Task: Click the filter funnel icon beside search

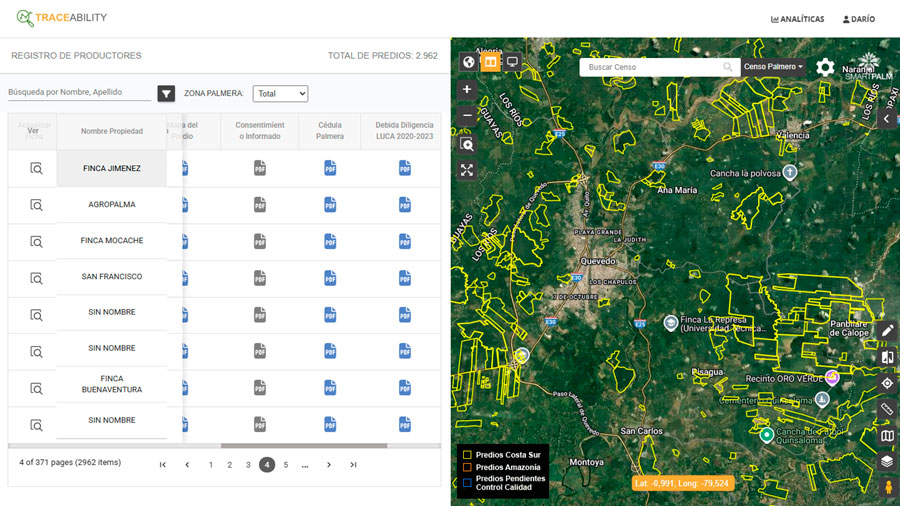Action: click(x=166, y=93)
